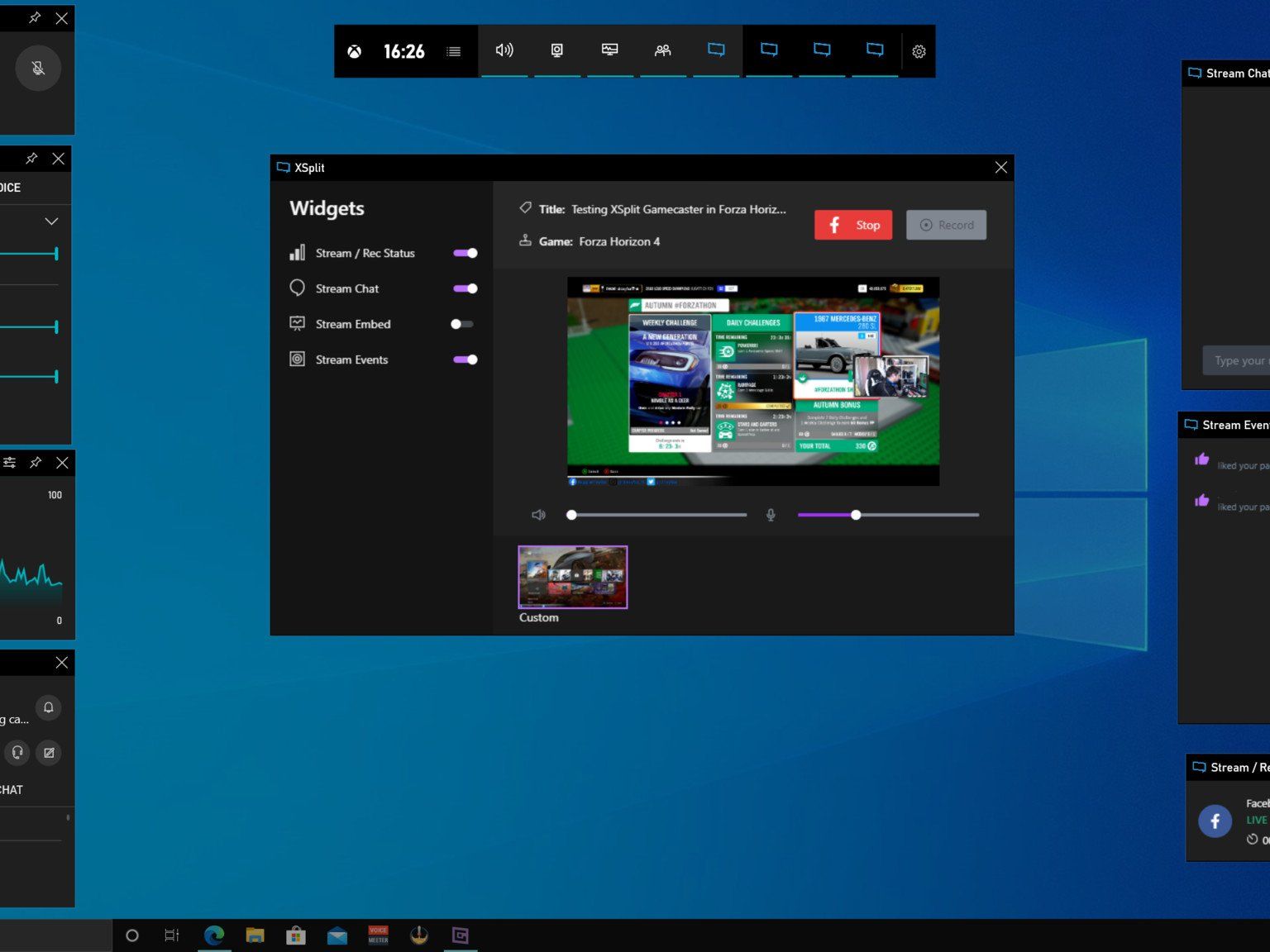Expand the audio panel chevron

51,221
